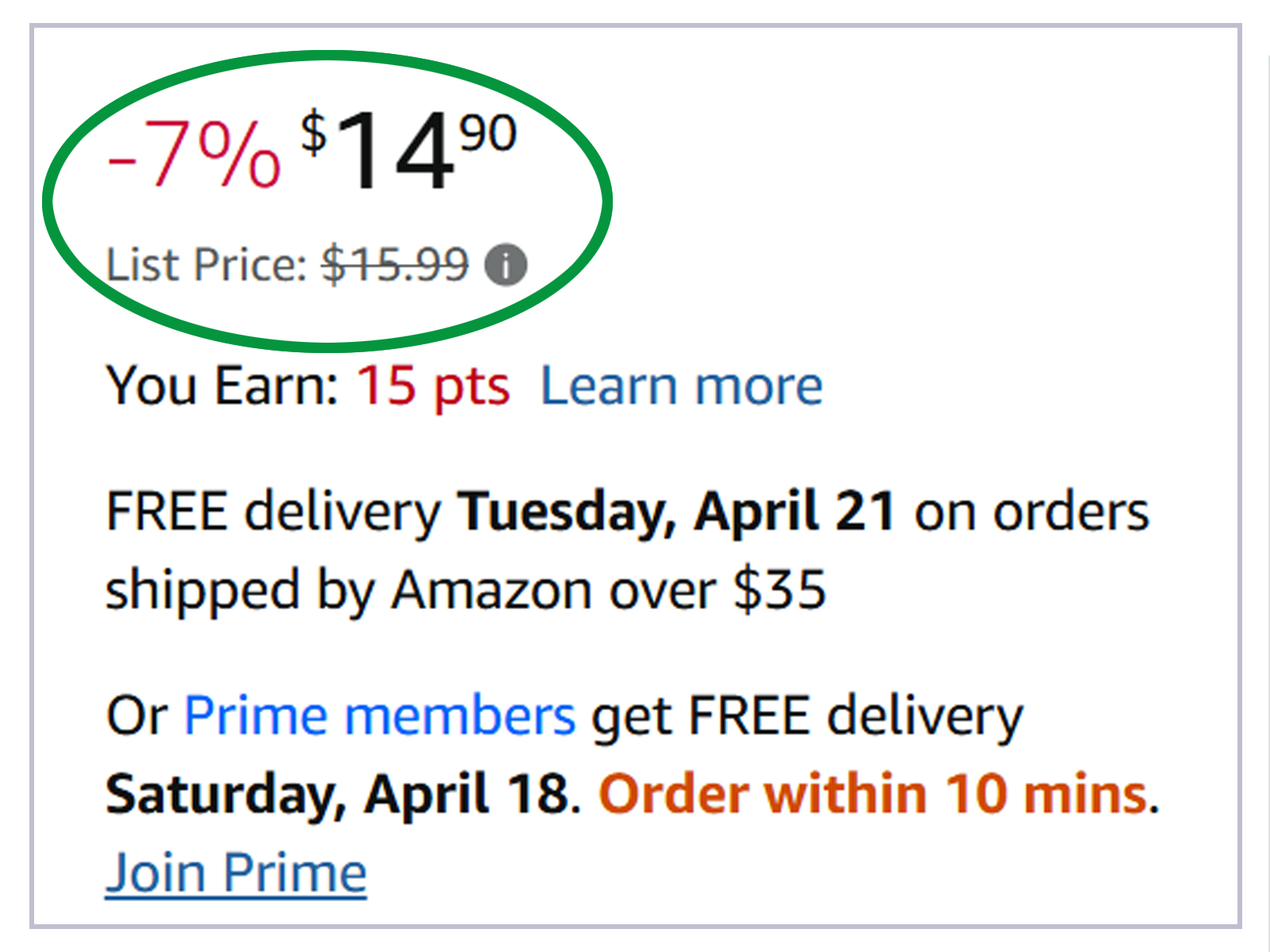Image resolution: width=1270 pixels, height=952 pixels.
Task: Click the "$35" order minimum amount
Action: pyautogui.click(x=779, y=591)
